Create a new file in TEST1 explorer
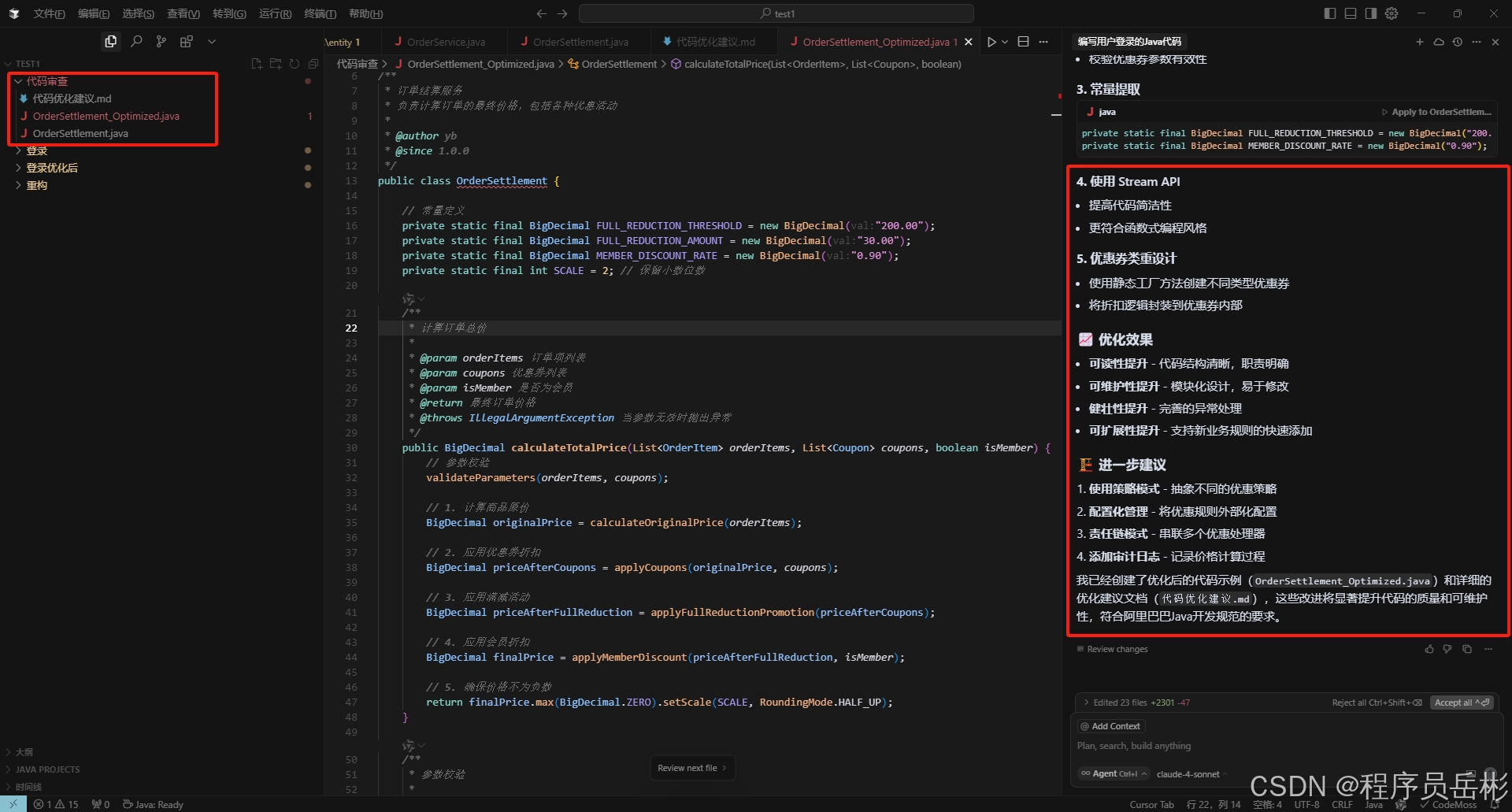1512x812 pixels. 257,64
